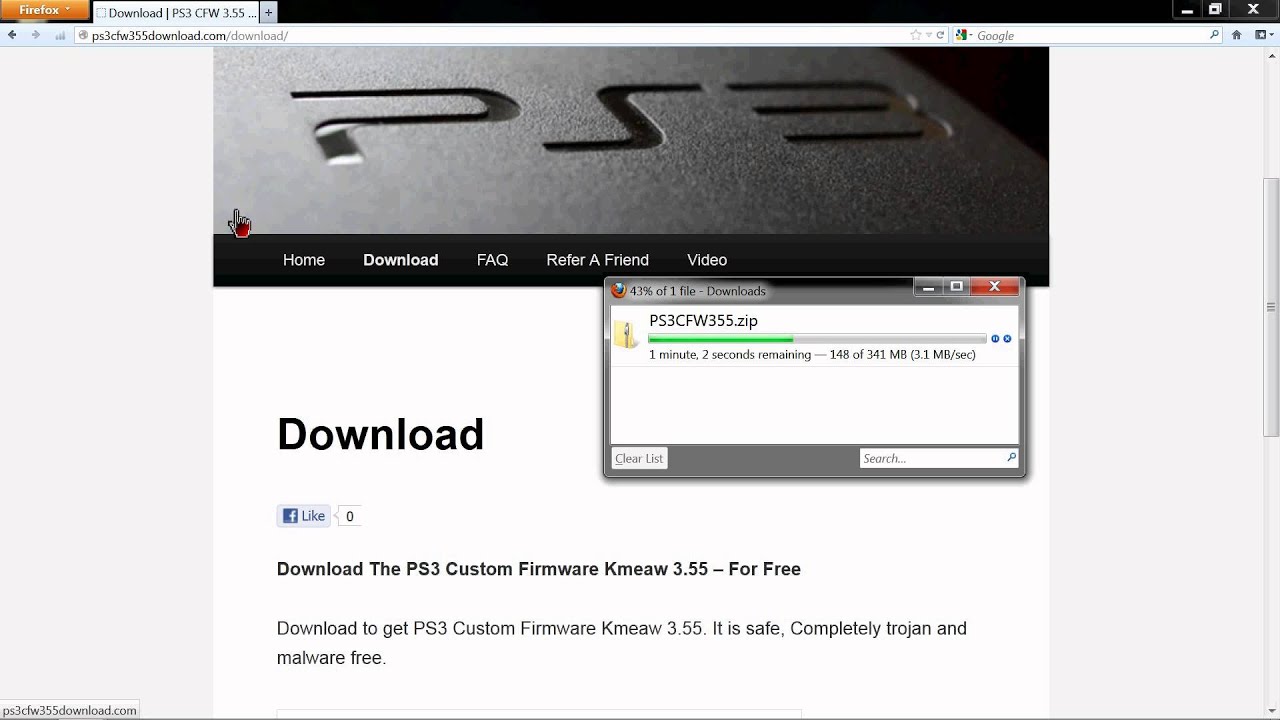Go forward with the forward arrow

click(x=35, y=35)
